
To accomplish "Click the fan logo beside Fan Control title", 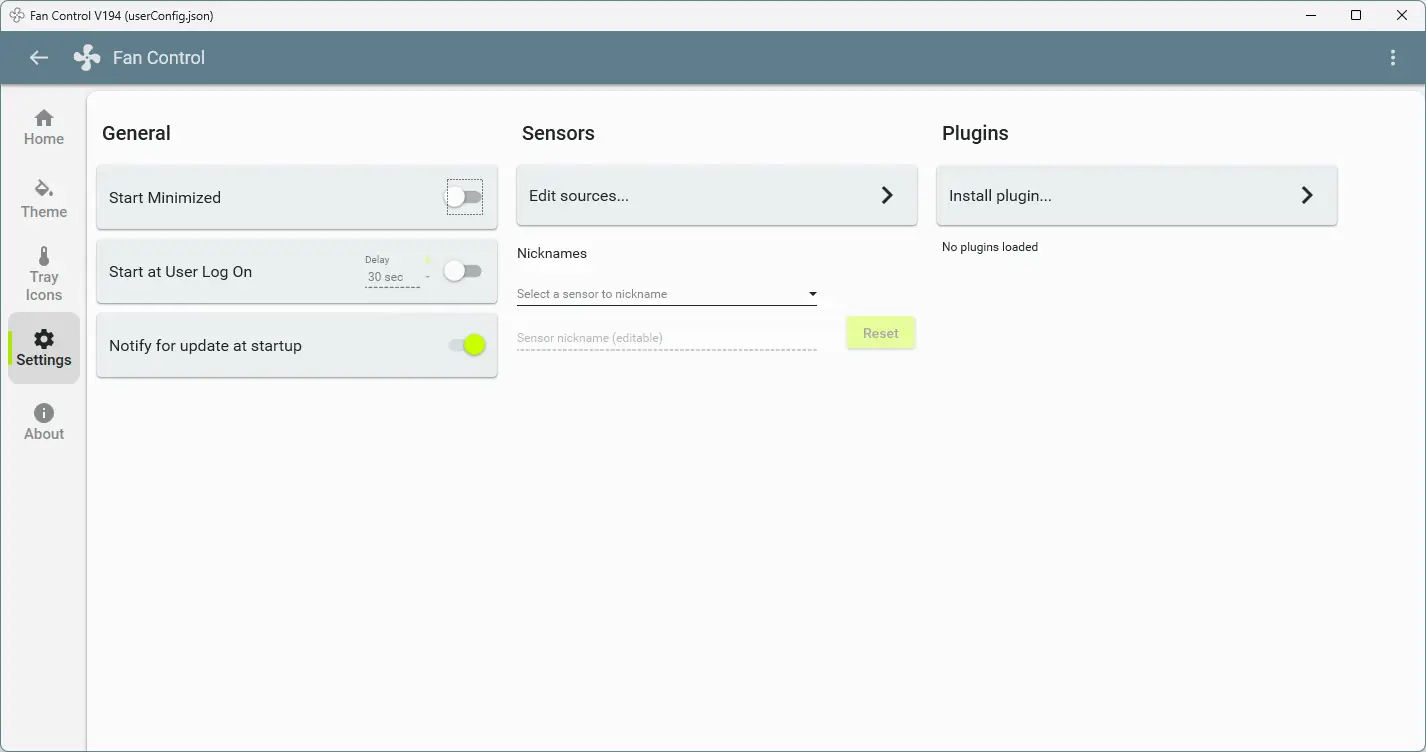I will 87,58.
